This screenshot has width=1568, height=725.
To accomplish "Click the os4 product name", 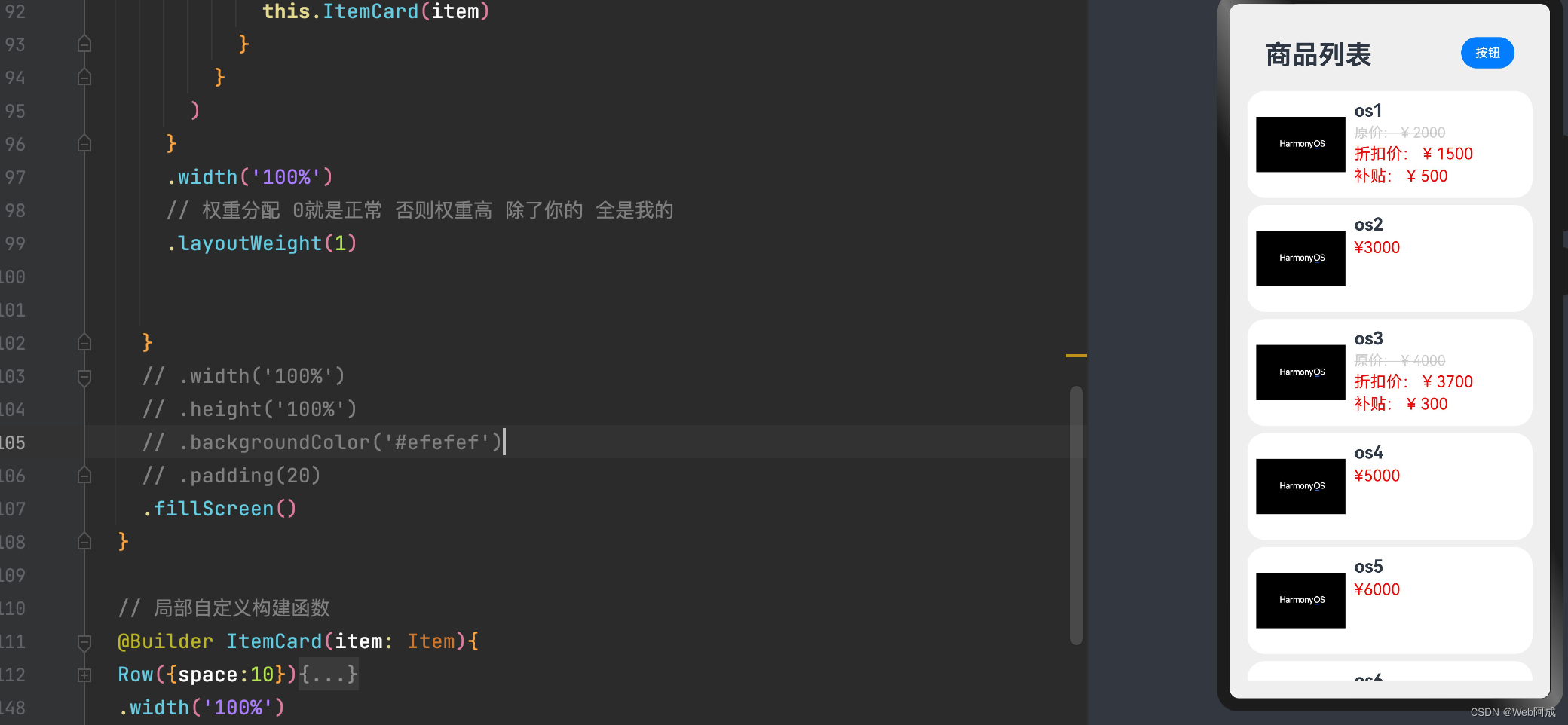I will pos(1368,453).
